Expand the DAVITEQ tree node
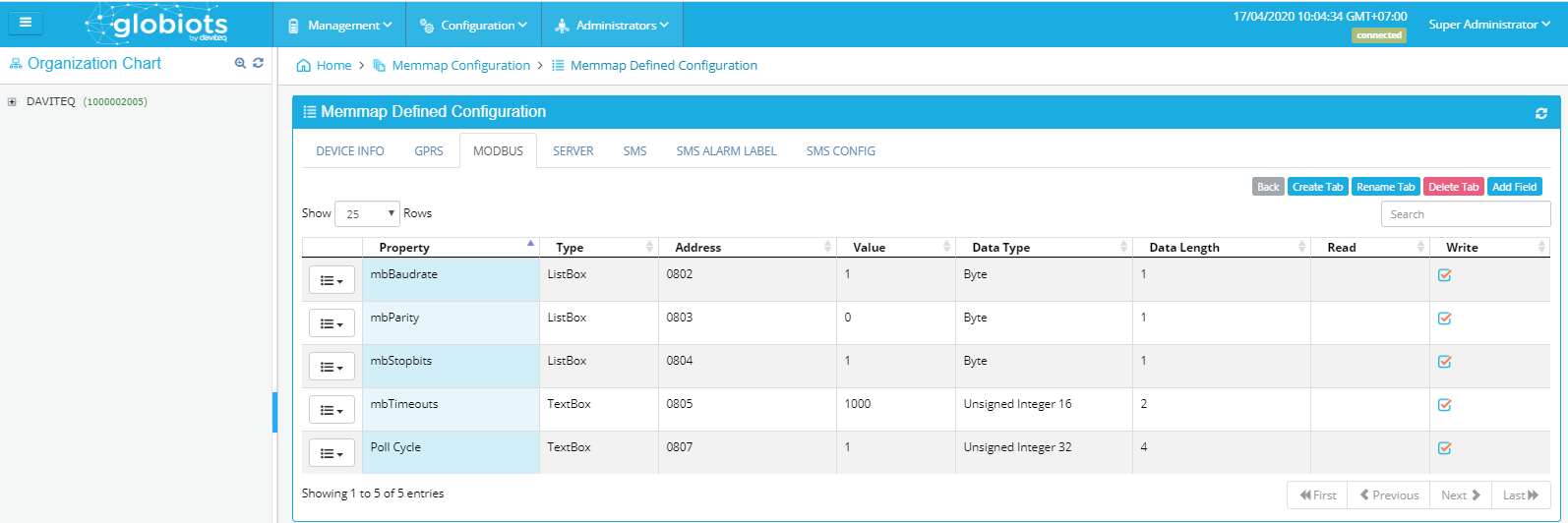Viewport: 1568px width, 523px height. click(x=12, y=101)
